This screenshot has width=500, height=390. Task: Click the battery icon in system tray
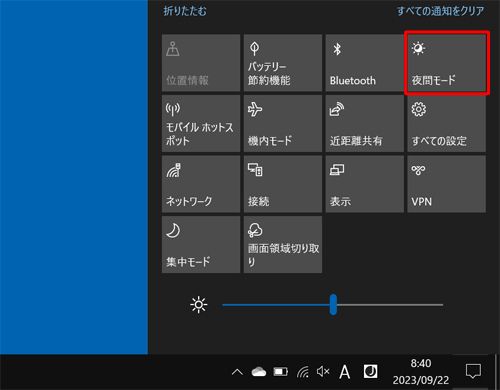click(x=281, y=372)
